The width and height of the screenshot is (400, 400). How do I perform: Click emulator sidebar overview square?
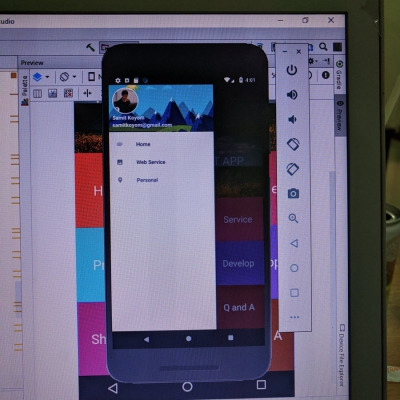click(294, 293)
